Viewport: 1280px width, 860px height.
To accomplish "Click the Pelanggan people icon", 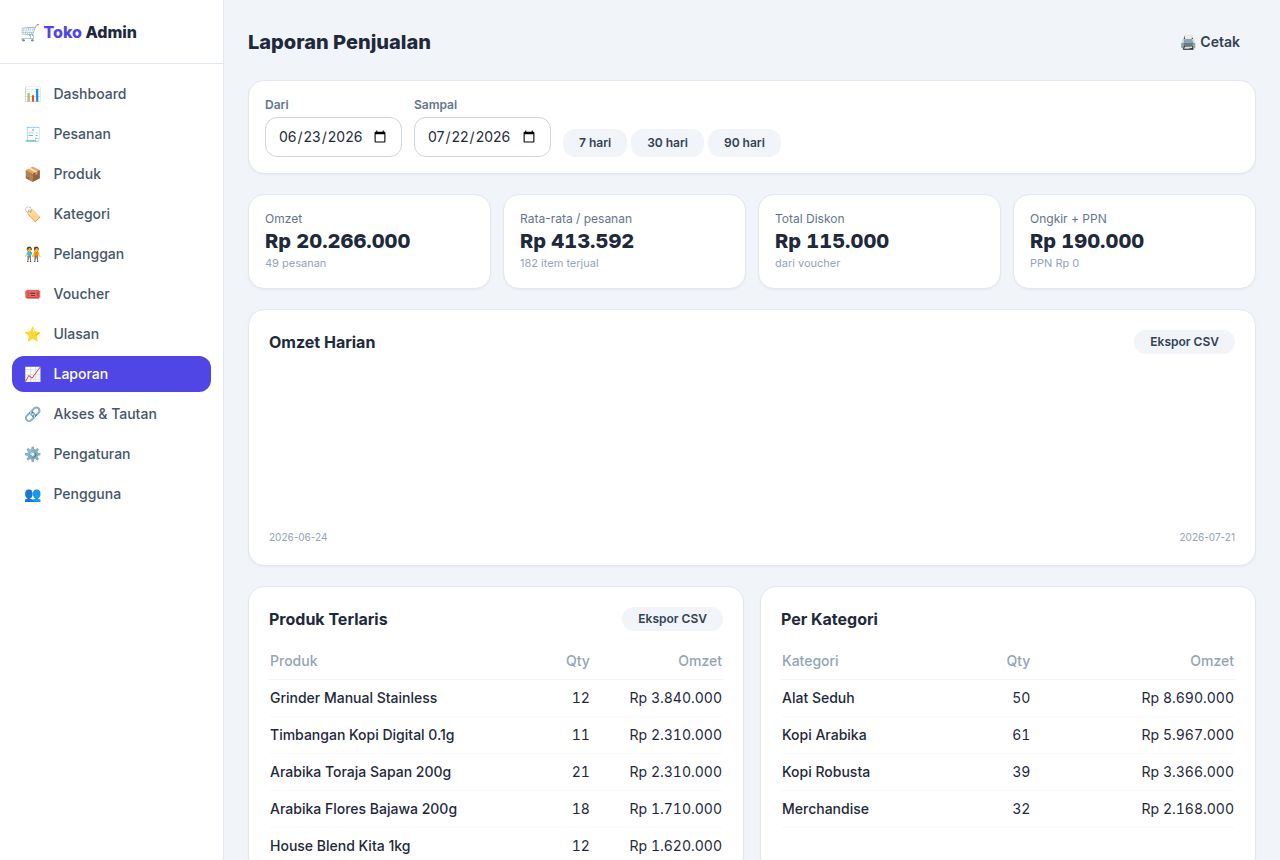I will [x=33, y=254].
